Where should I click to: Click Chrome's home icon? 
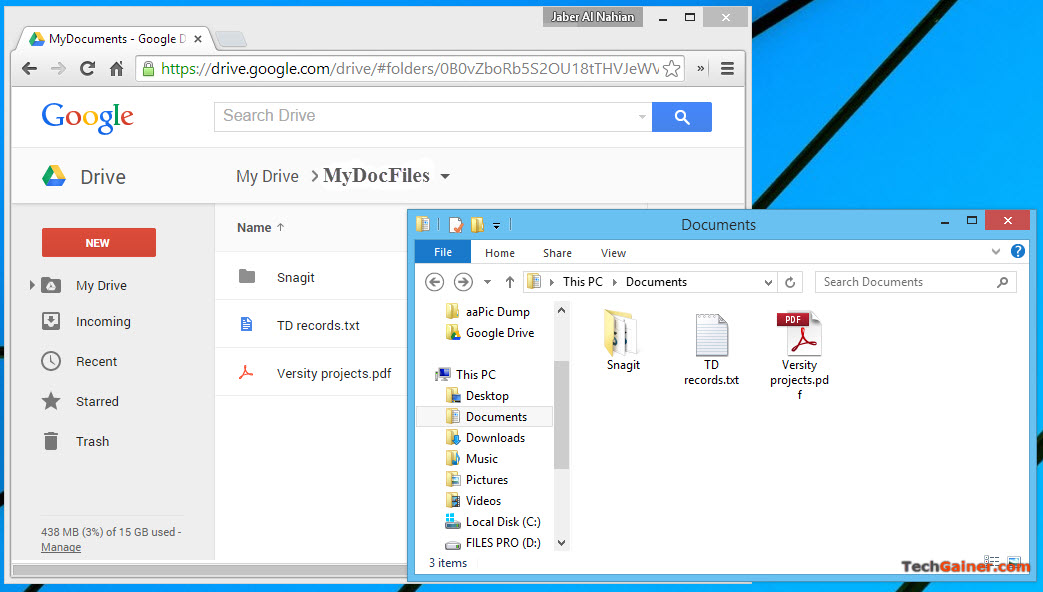(114, 70)
